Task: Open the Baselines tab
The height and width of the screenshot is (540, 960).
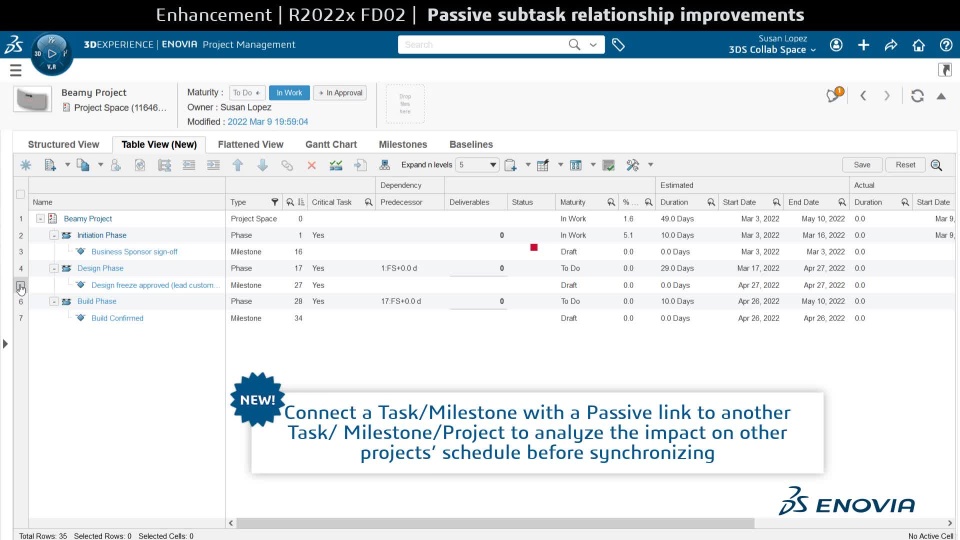Action: [471, 144]
